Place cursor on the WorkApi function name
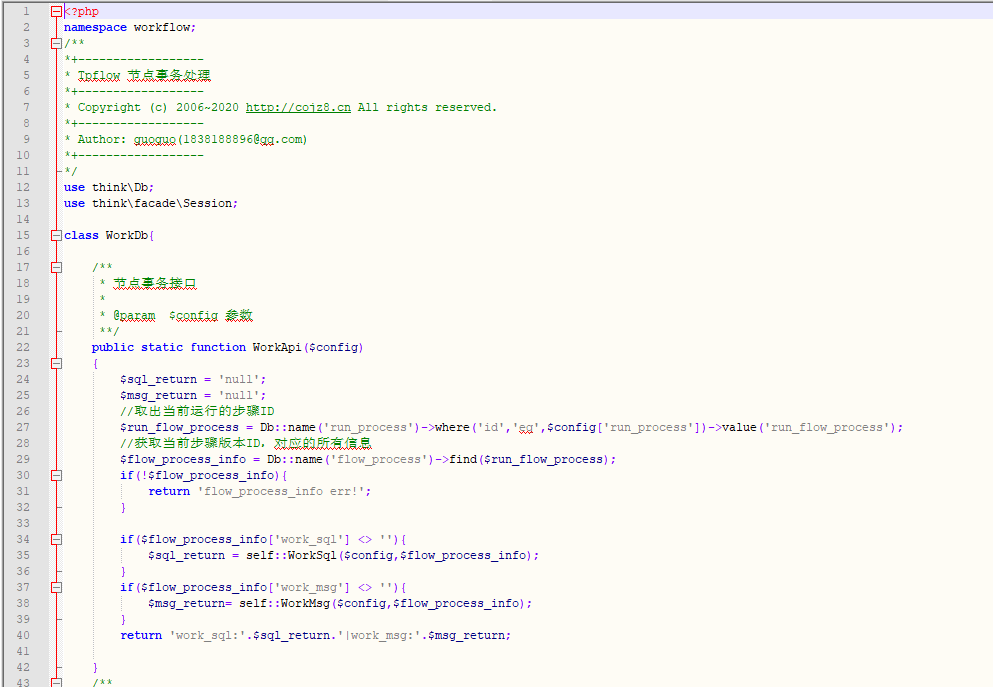The height and width of the screenshot is (687, 993). pos(278,348)
